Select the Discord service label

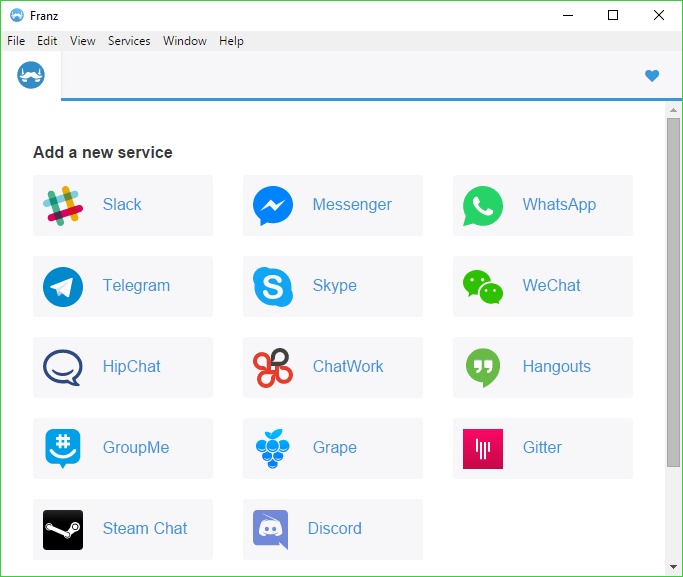(335, 528)
